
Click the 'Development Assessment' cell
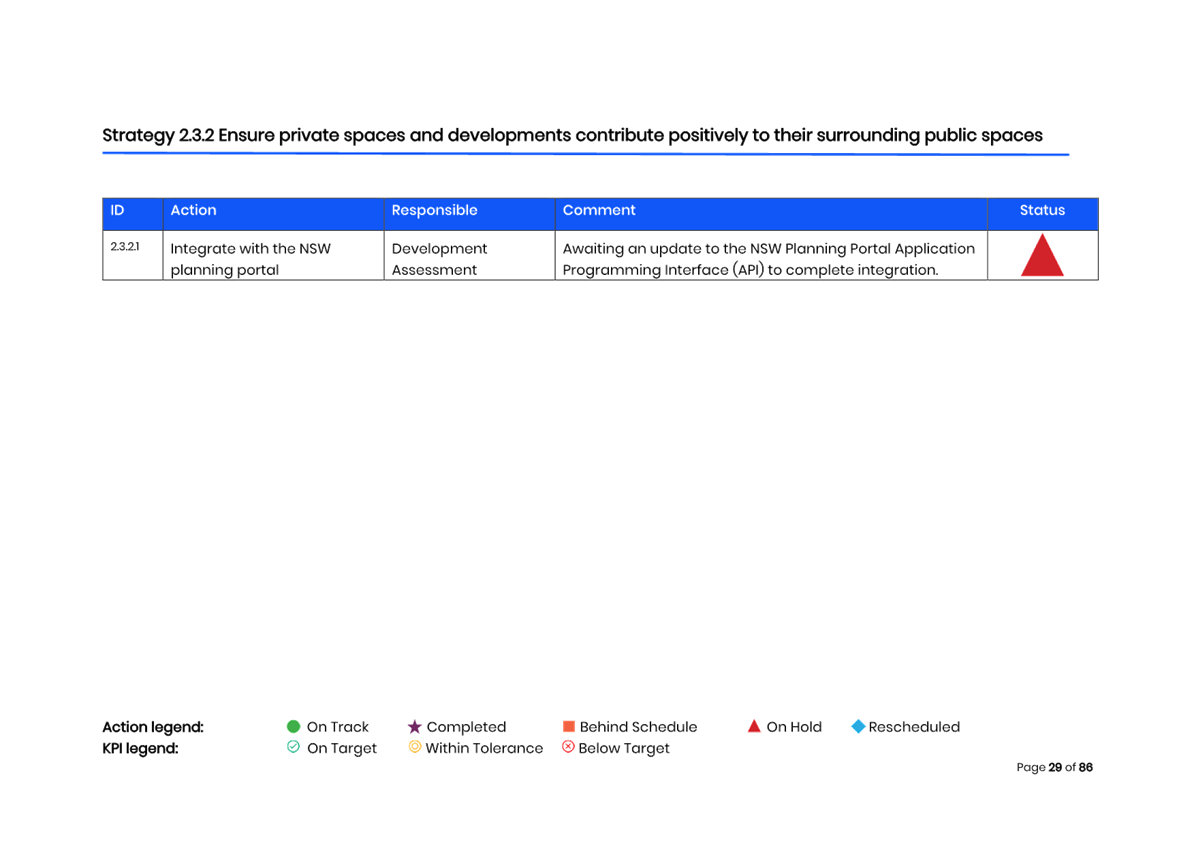point(469,255)
